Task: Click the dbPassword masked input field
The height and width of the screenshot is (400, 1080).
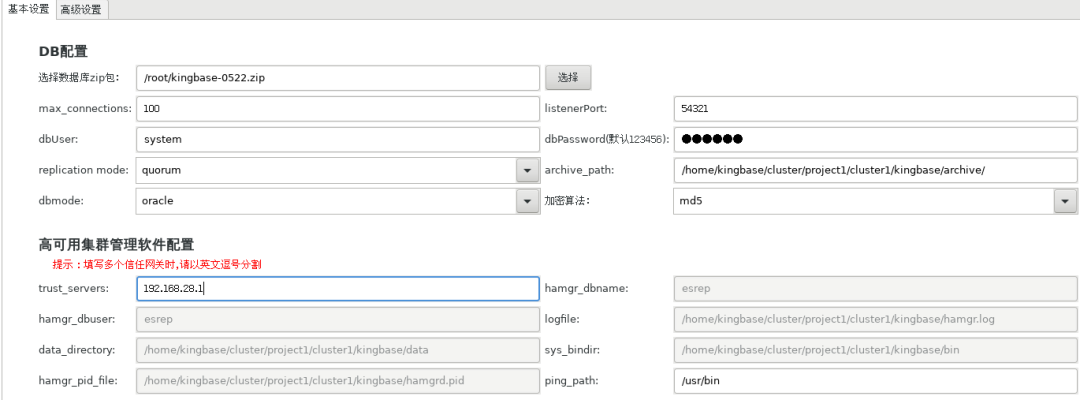Action: [875, 139]
